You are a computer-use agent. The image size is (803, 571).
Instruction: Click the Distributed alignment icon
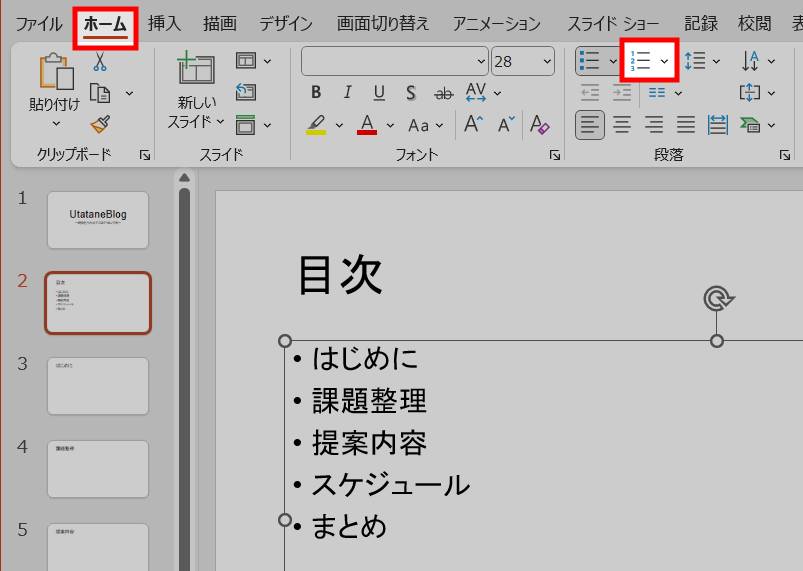tap(717, 124)
